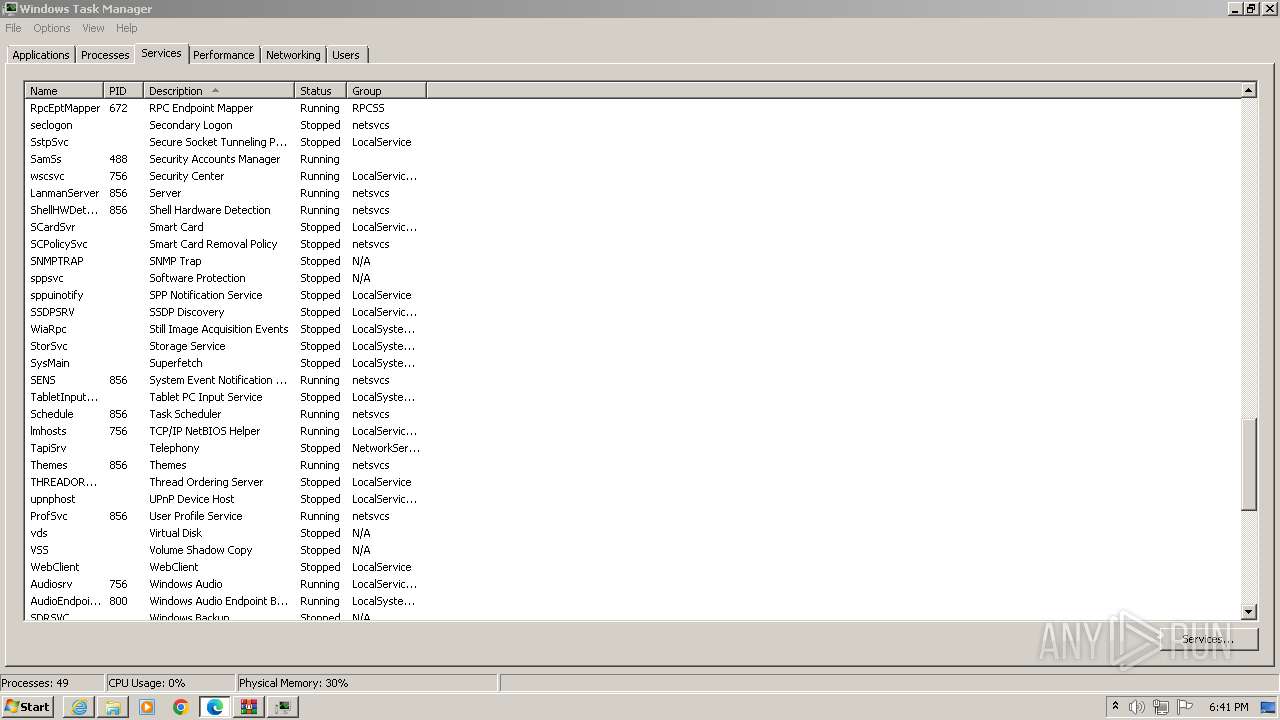Click the network connection tray icon
Viewport: 1280px width, 720px height.
[x=1161, y=707]
